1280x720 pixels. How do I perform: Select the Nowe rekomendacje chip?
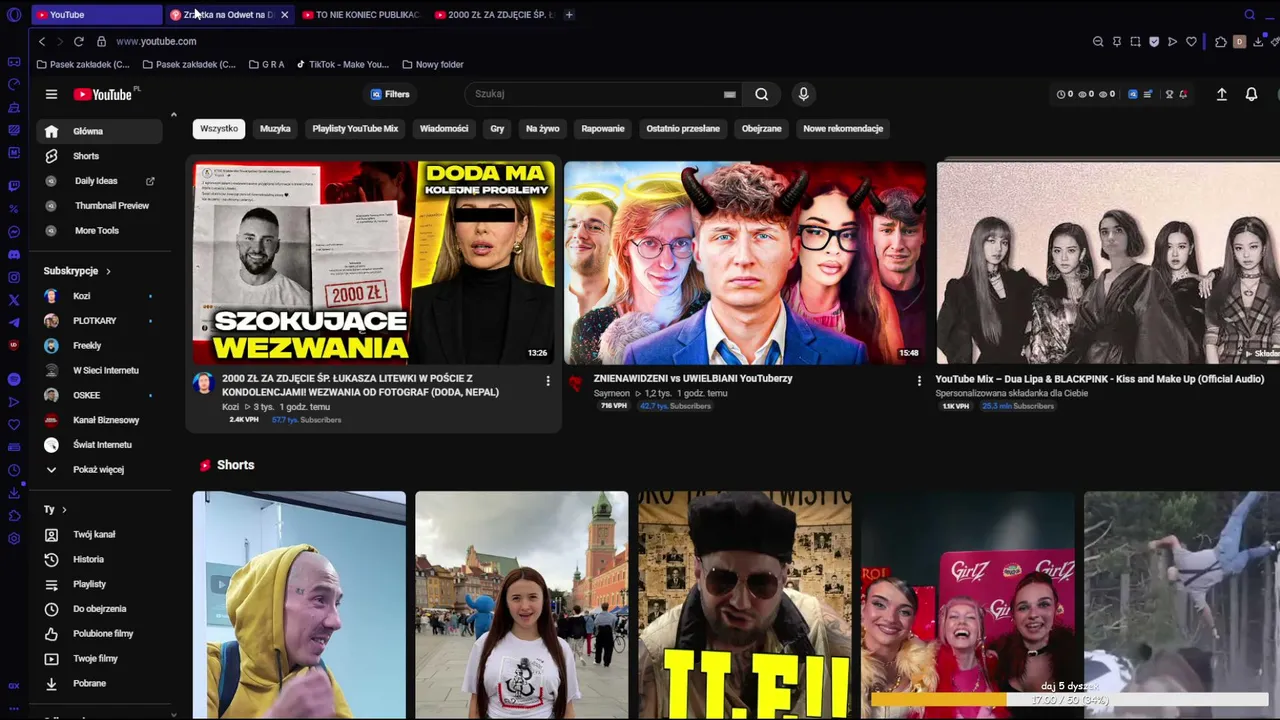pyautogui.click(x=843, y=129)
